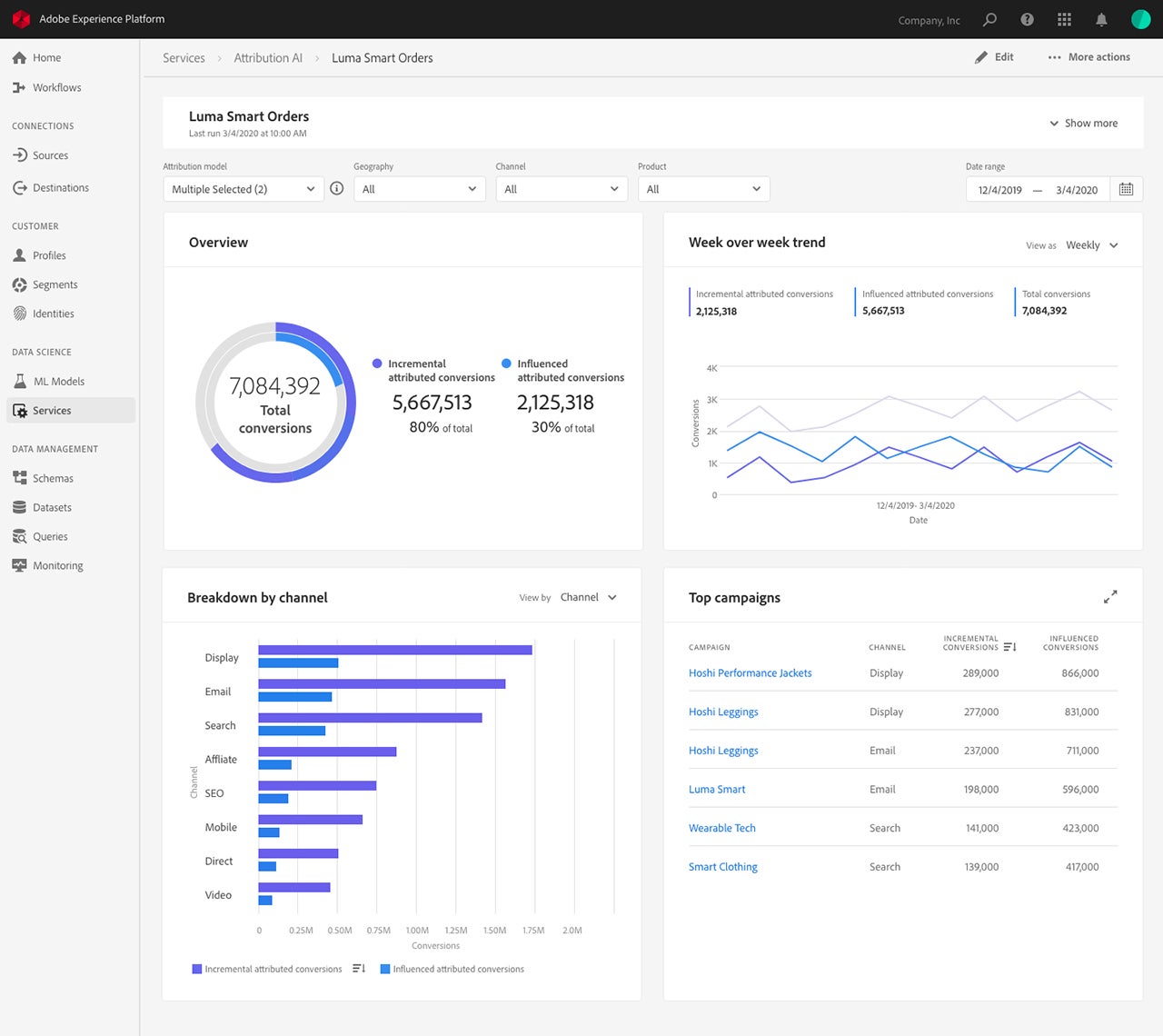This screenshot has height=1036, width=1163.
Task: Select Segments label in sidebar
Action: point(55,284)
